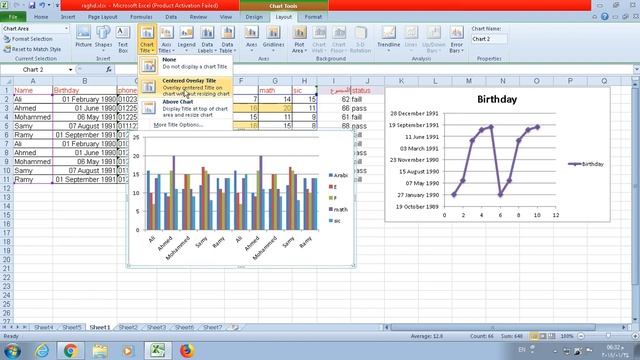
Task: Switch to Page Break Preview in status bar
Action: click(x=551, y=336)
